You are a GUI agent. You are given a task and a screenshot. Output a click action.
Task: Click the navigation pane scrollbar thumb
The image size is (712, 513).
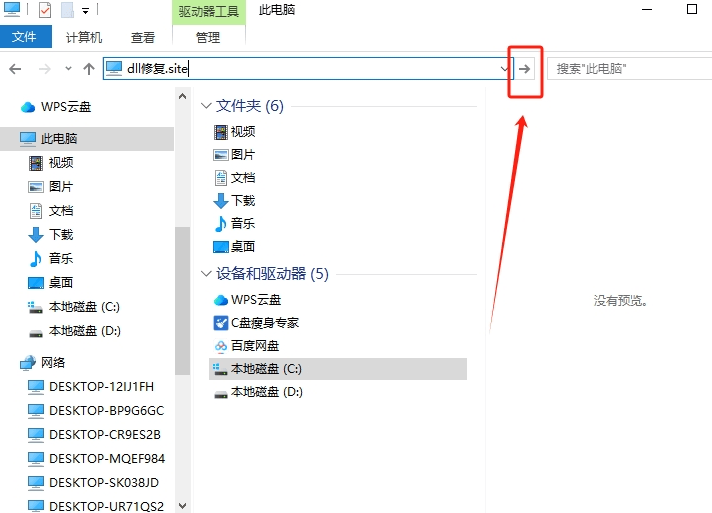[x=183, y=301]
